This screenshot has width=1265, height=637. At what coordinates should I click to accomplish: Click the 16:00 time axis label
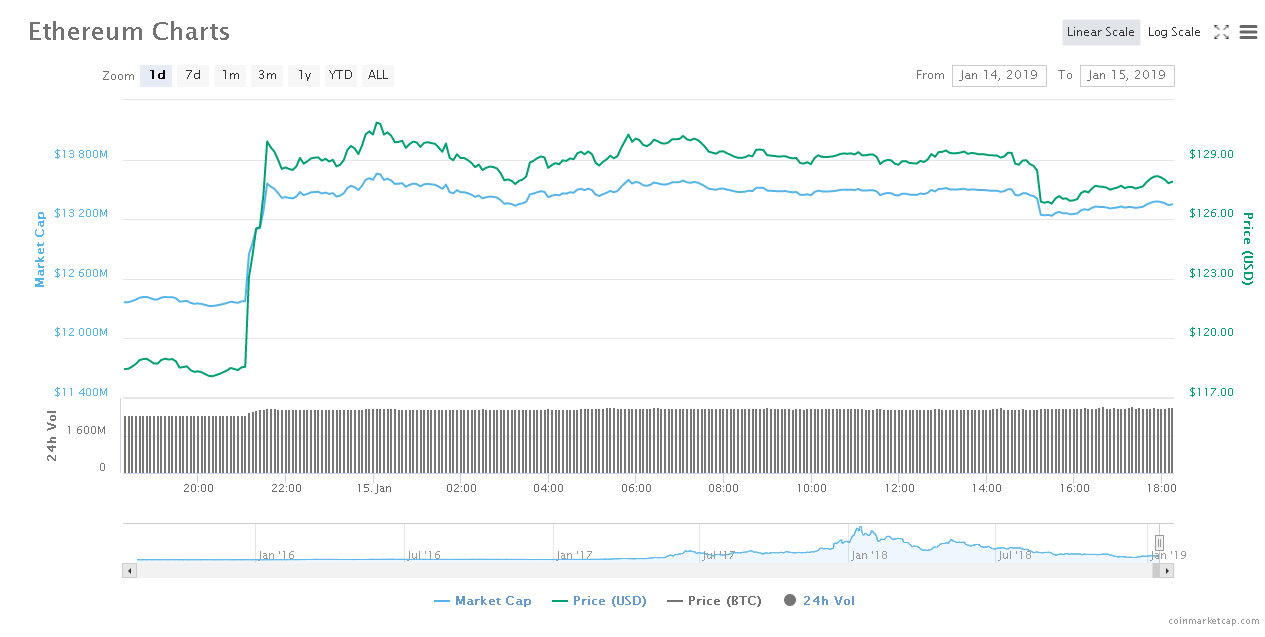(1075, 488)
